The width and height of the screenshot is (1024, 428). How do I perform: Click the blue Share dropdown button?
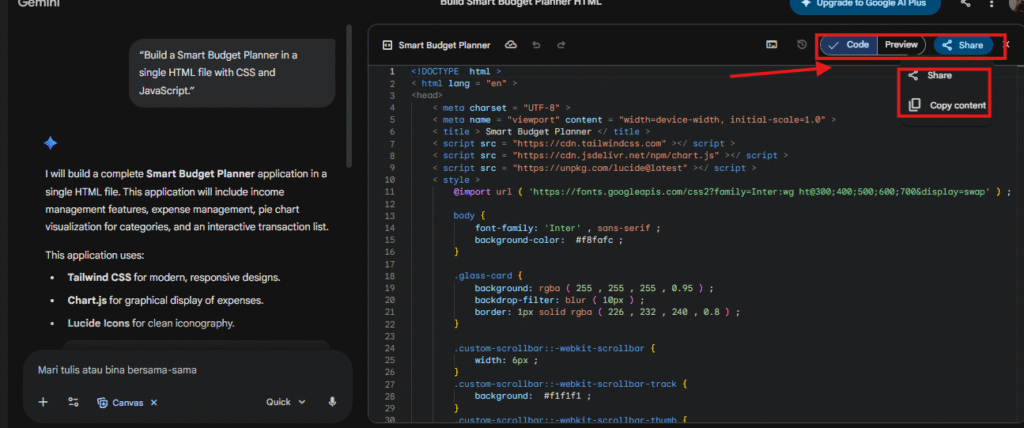[x=962, y=45]
